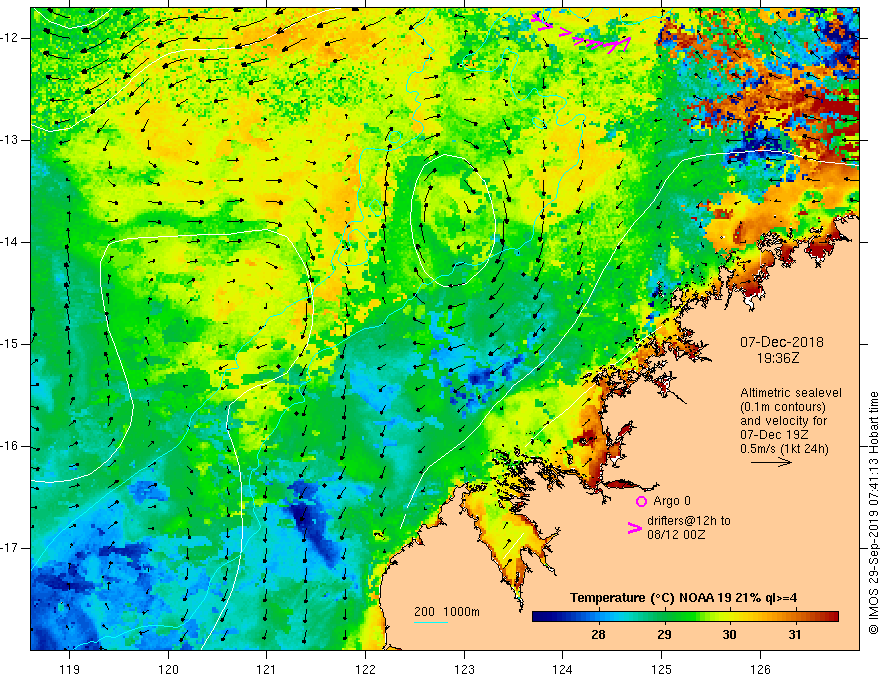Click longitude axis label 120
880x680 pixels.
tap(168, 669)
